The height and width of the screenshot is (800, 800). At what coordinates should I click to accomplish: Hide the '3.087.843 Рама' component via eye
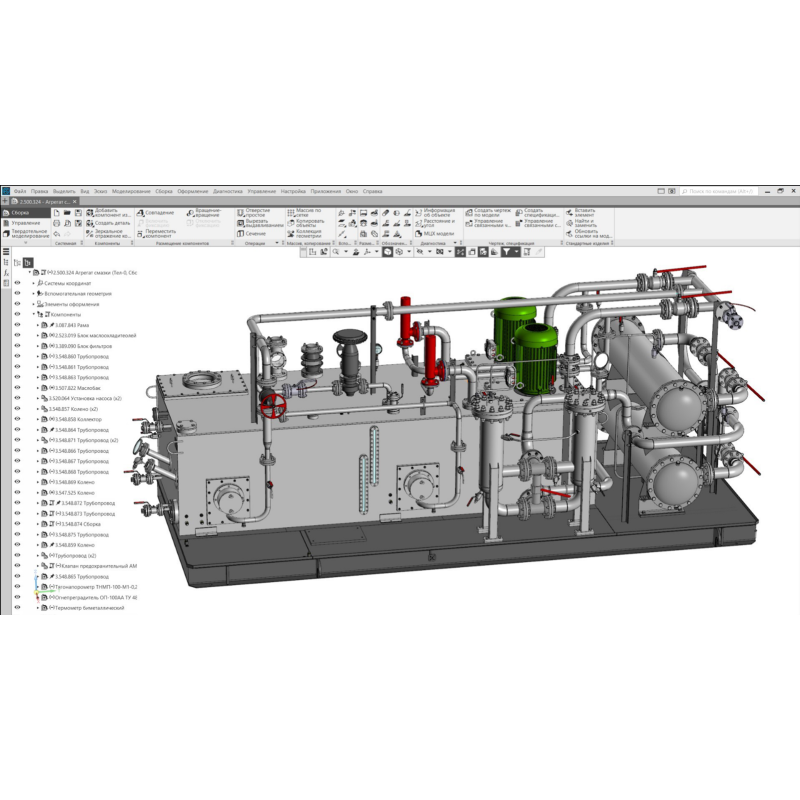click(17, 325)
